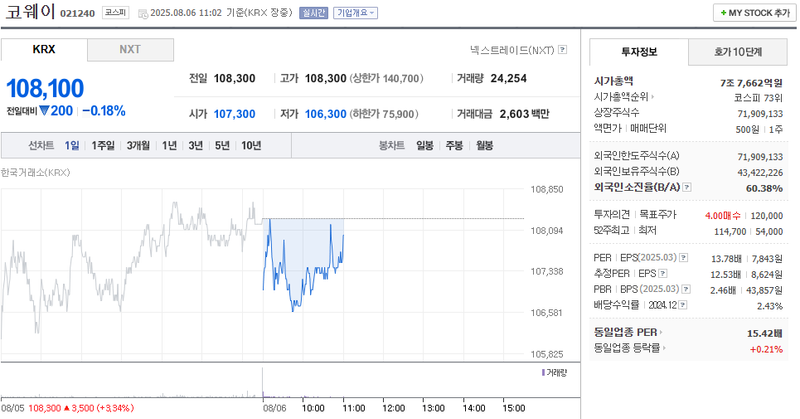The width and height of the screenshot is (800, 419).
Task: Click the -0.18% change value
Action: (104, 111)
